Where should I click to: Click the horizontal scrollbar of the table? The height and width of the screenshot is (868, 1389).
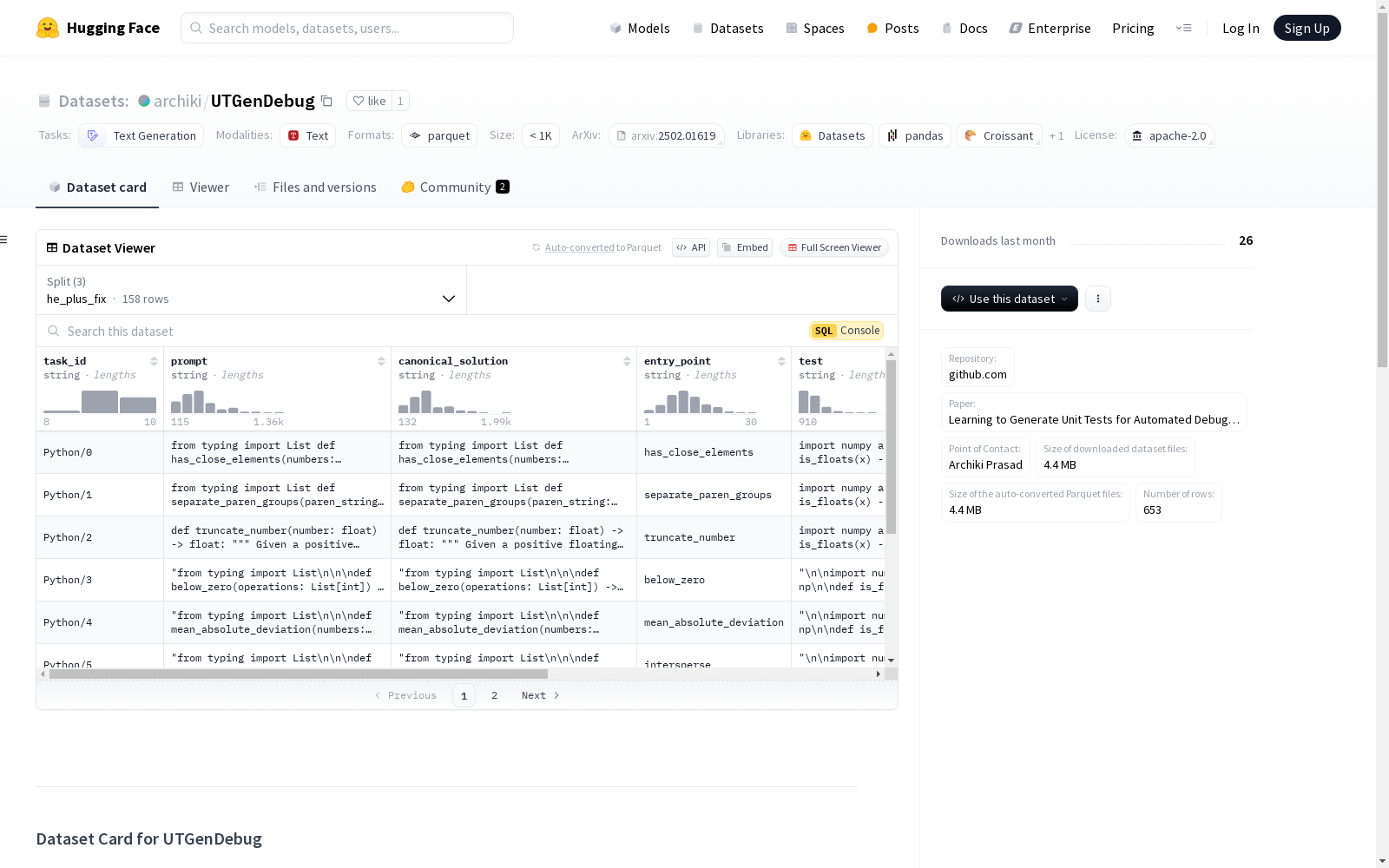[x=299, y=674]
